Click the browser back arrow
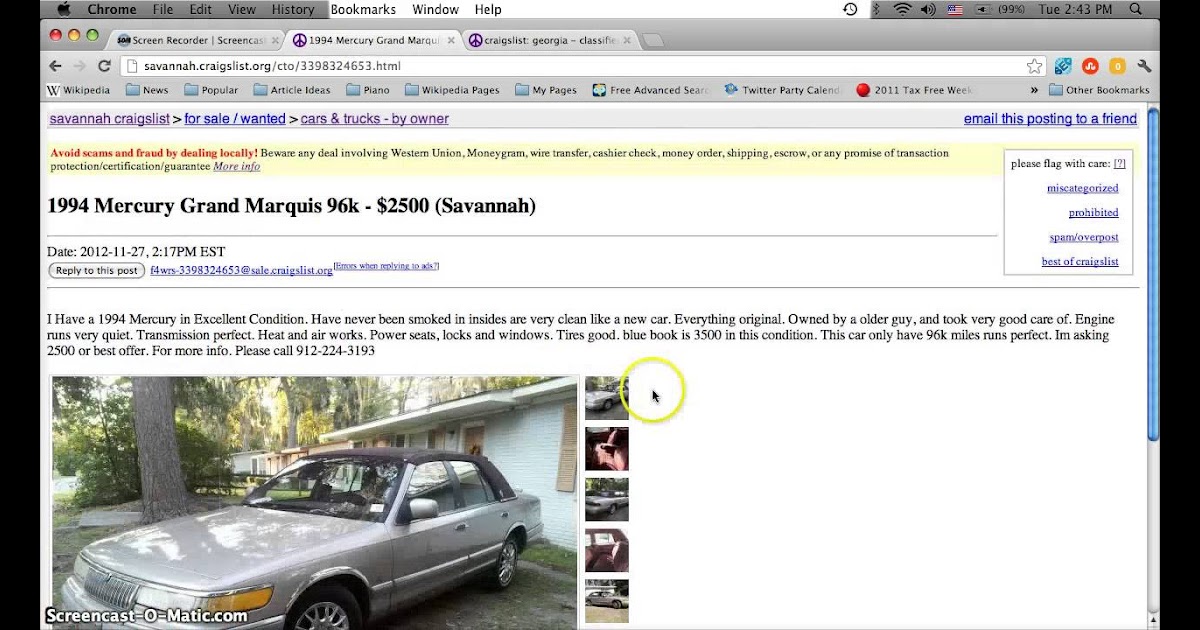This screenshot has height=630, width=1200. click(55, 66)
